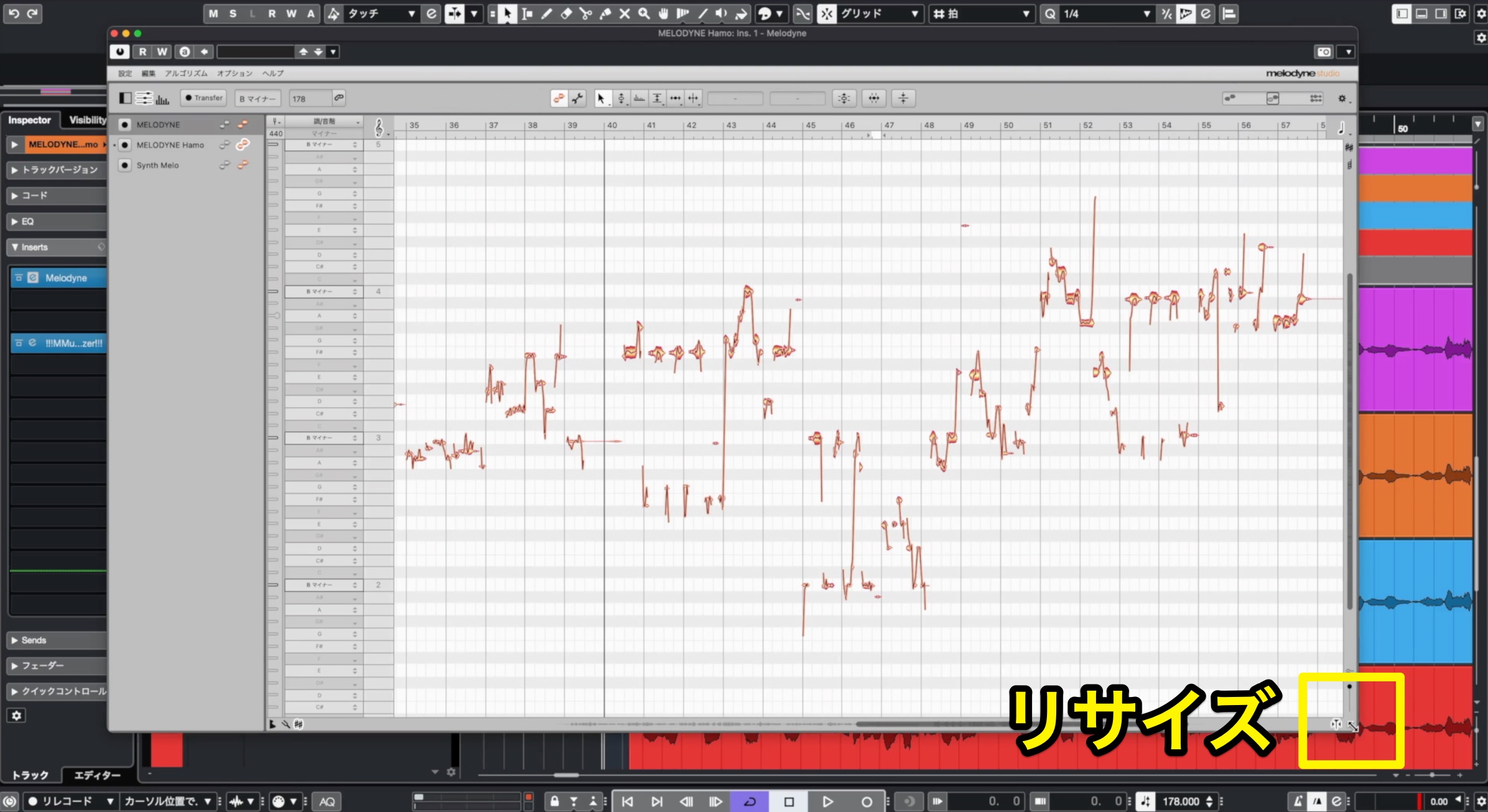Open Melodyne 設定 menu
The height and width of the screenshot is (812, 1488).
click(125, 73)
